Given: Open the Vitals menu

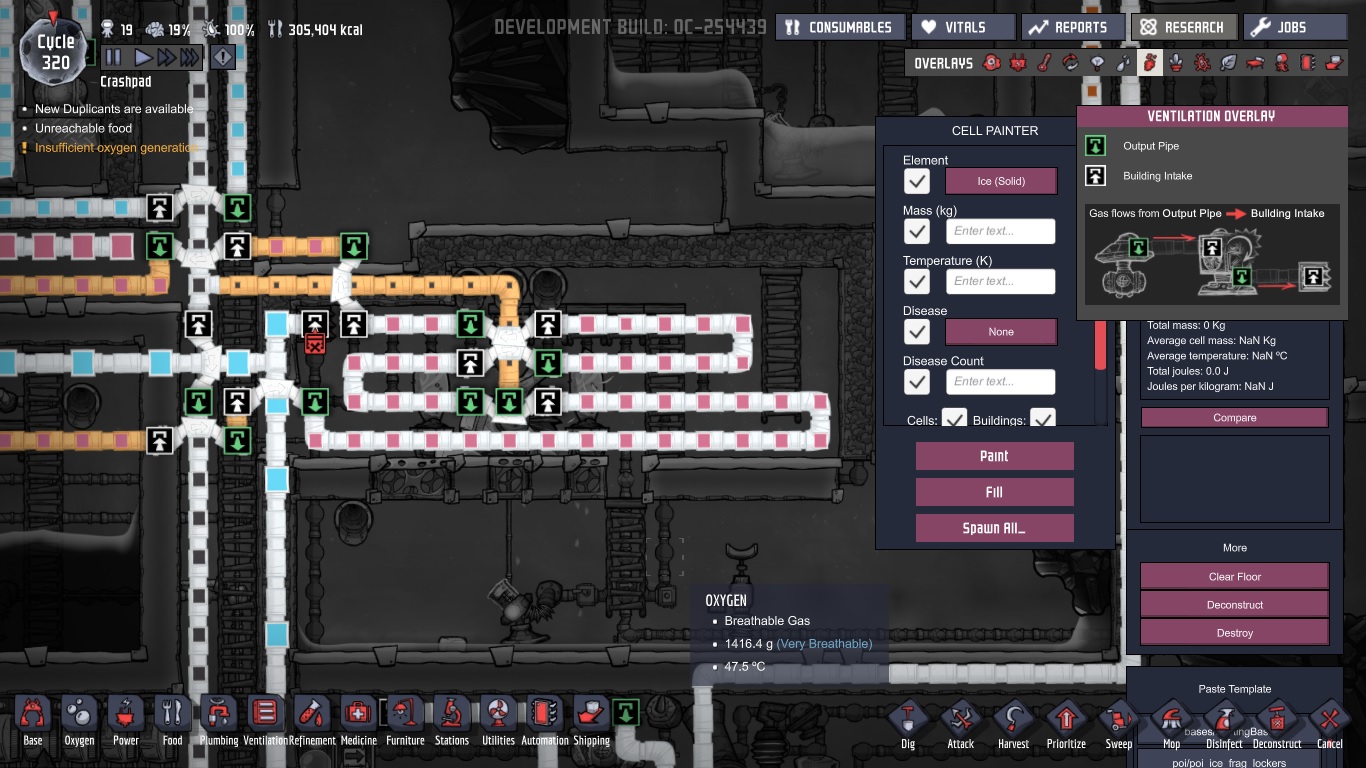Looking at the screenshot, I should coord(961,27).
